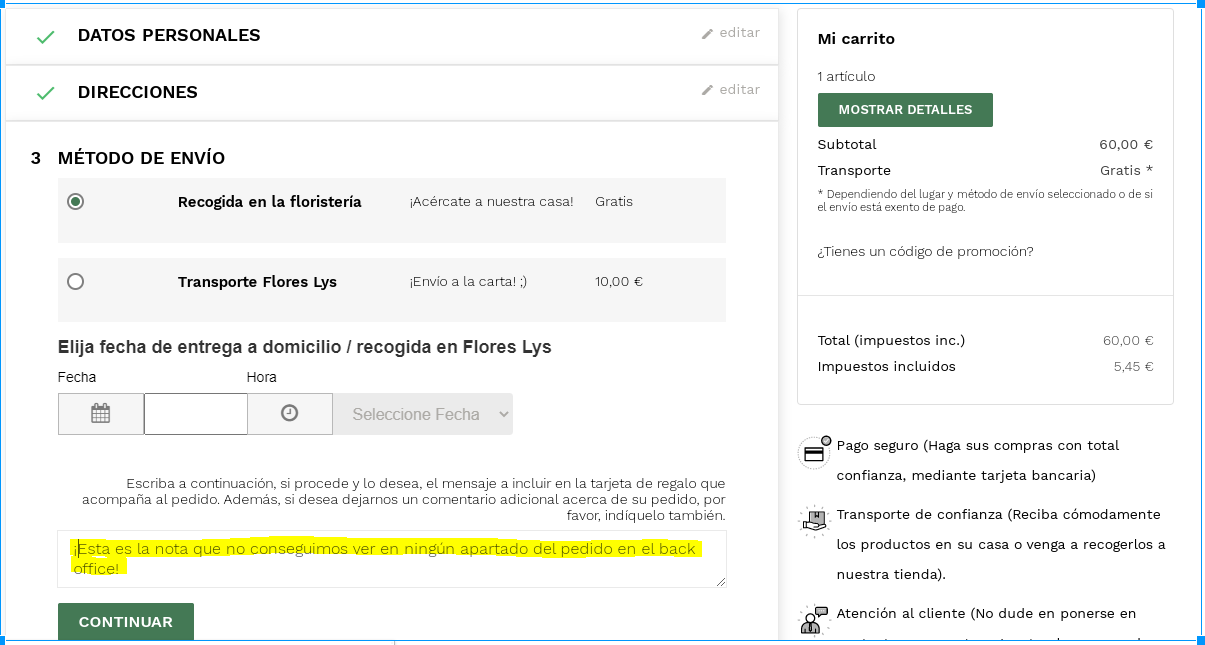This screenshot has width=1205, height=645.
Task: Click green checkmark beside Datos Personales
Action: pyautogui.click(x=45, y=37)
